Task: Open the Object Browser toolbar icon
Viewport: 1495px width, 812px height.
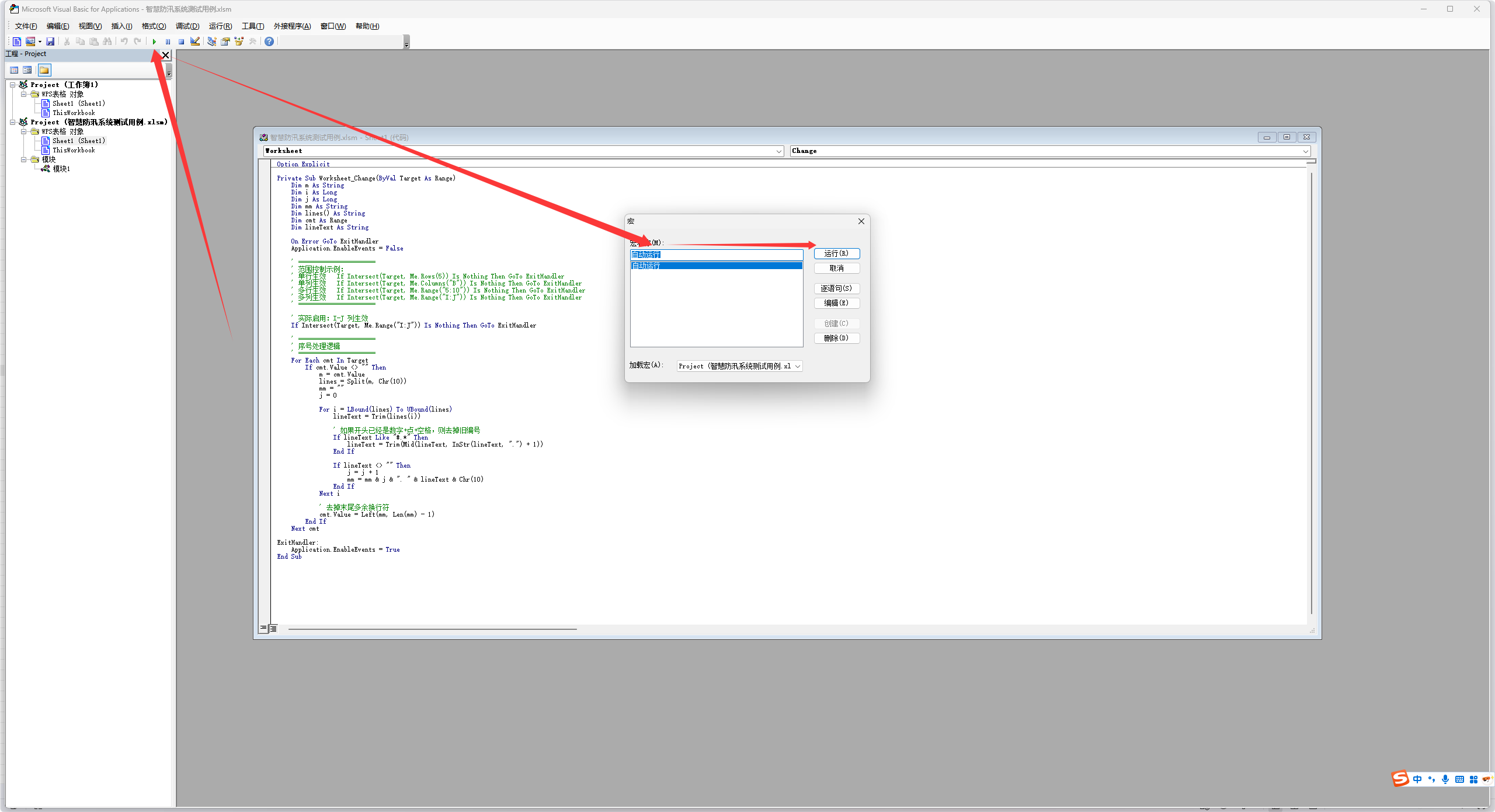Action: click(239, 41)
